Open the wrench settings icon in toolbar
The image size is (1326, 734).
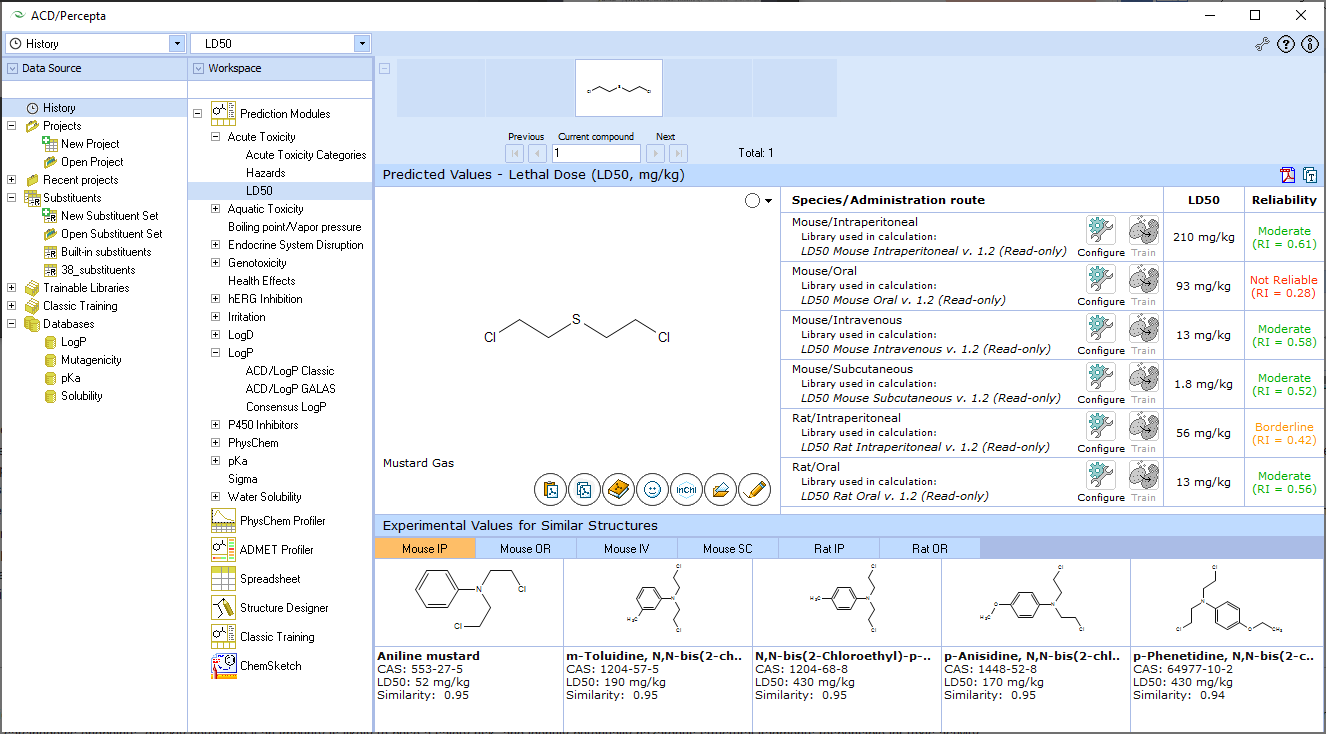click(x=1261, y=44)
